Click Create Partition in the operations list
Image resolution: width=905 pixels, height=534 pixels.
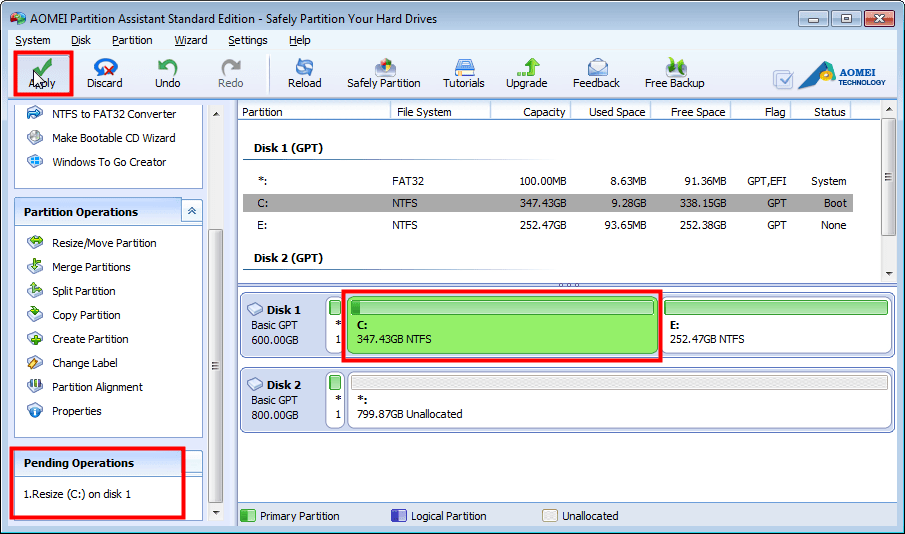77,339
